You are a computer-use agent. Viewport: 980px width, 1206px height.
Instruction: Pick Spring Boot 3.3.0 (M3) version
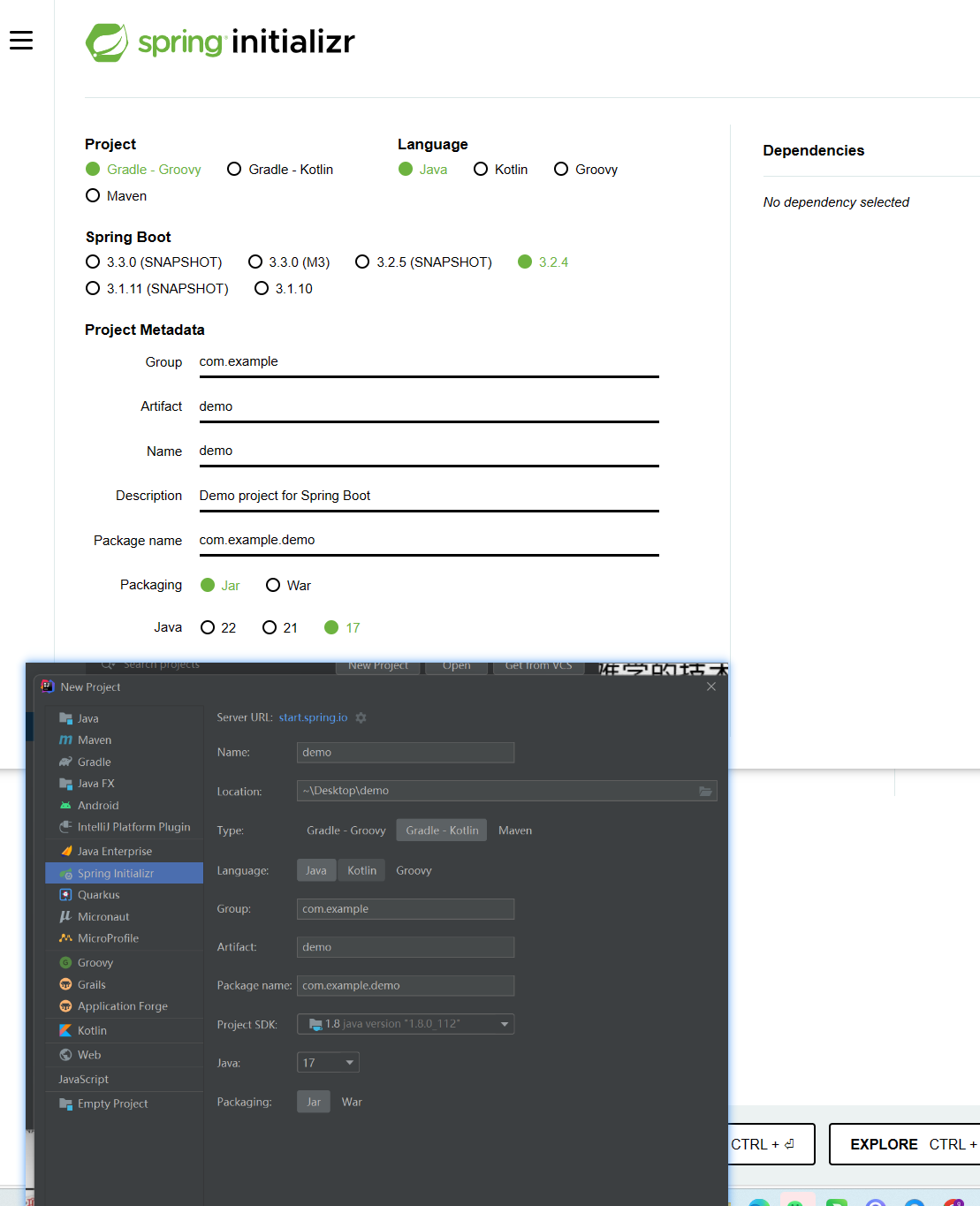pyautogui.click(x=255, y=262)
